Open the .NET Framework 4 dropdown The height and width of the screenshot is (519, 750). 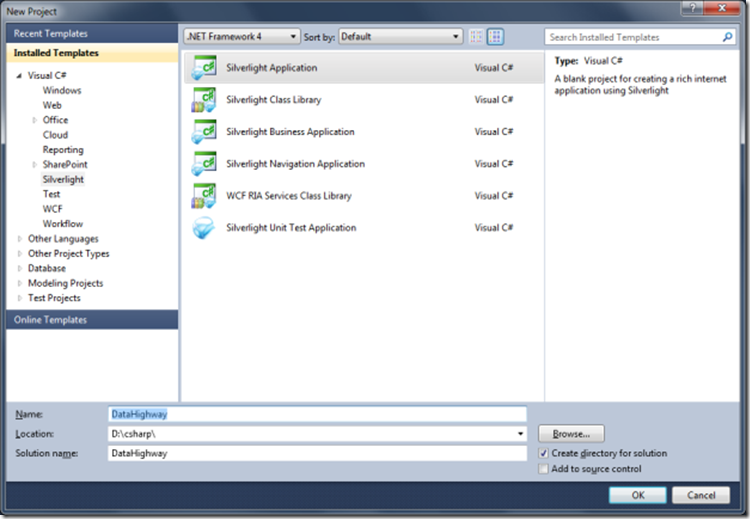pos(242,36)
